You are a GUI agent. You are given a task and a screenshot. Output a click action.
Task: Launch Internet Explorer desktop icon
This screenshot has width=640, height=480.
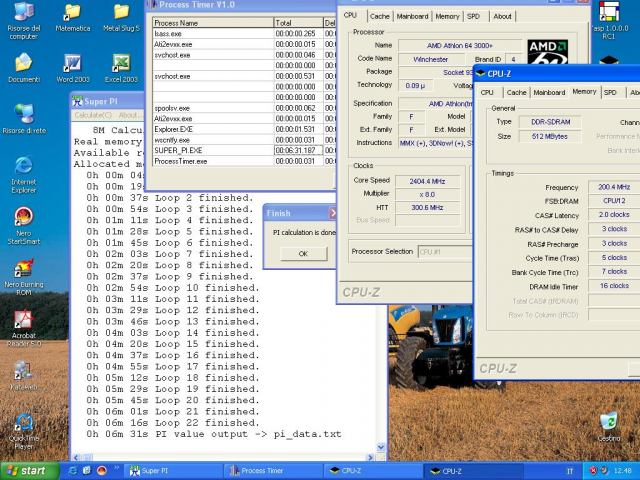pos(24,175)
